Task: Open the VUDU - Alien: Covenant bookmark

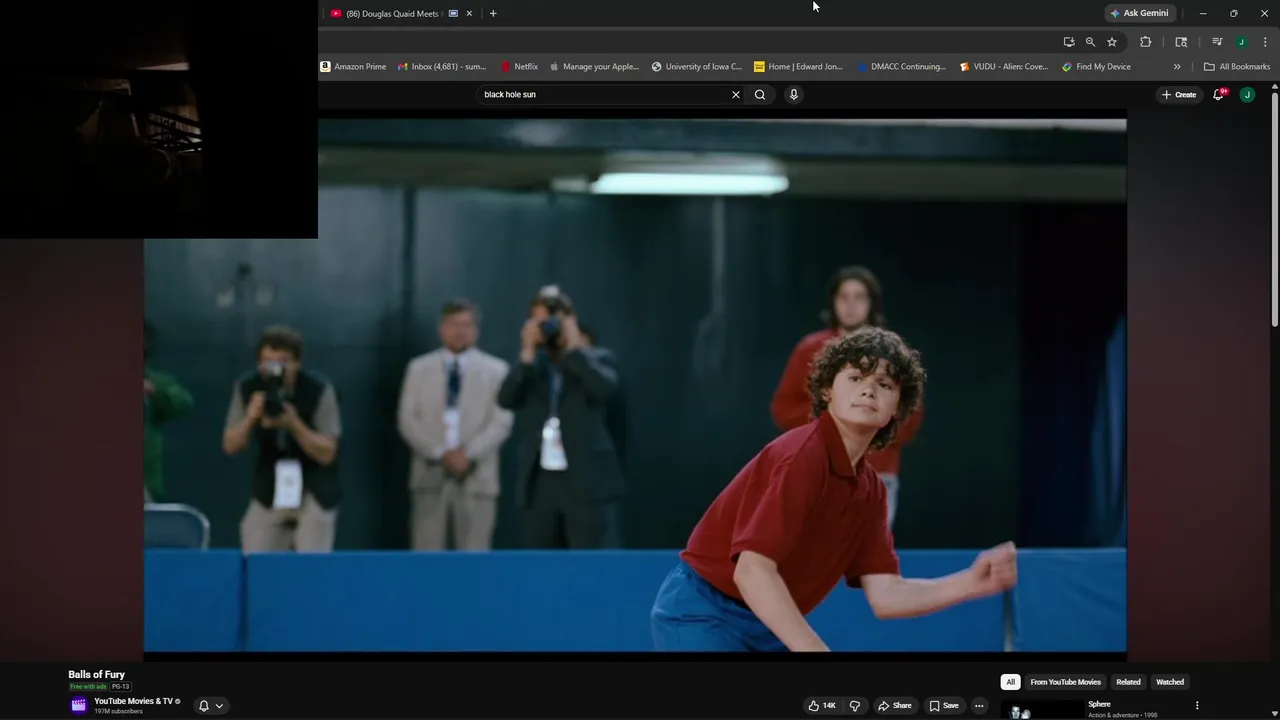Action: click(x=1004, y=67)
